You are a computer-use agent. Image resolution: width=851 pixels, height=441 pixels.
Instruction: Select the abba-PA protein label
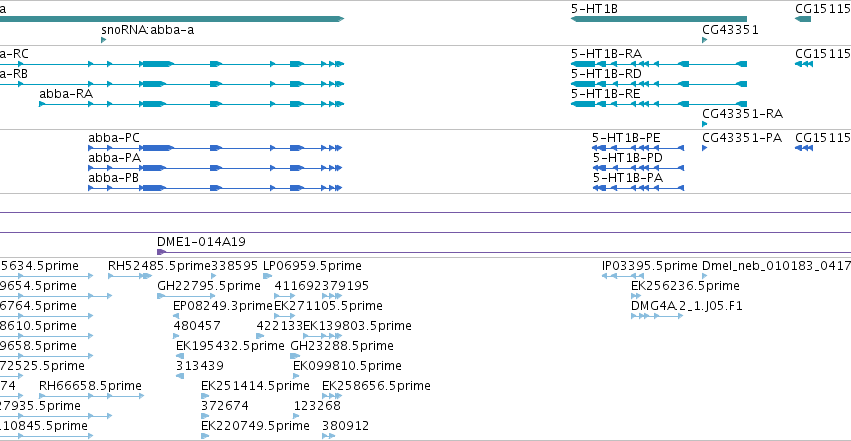point(115,158)
